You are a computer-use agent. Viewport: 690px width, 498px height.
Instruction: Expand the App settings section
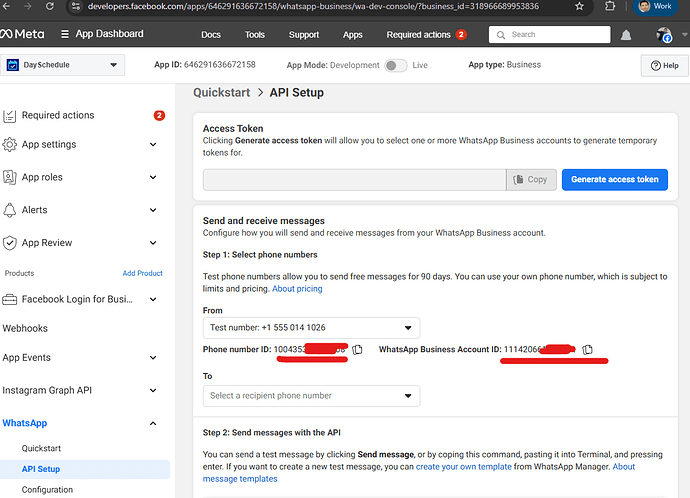pyautogui.click(x=153, y=145)
